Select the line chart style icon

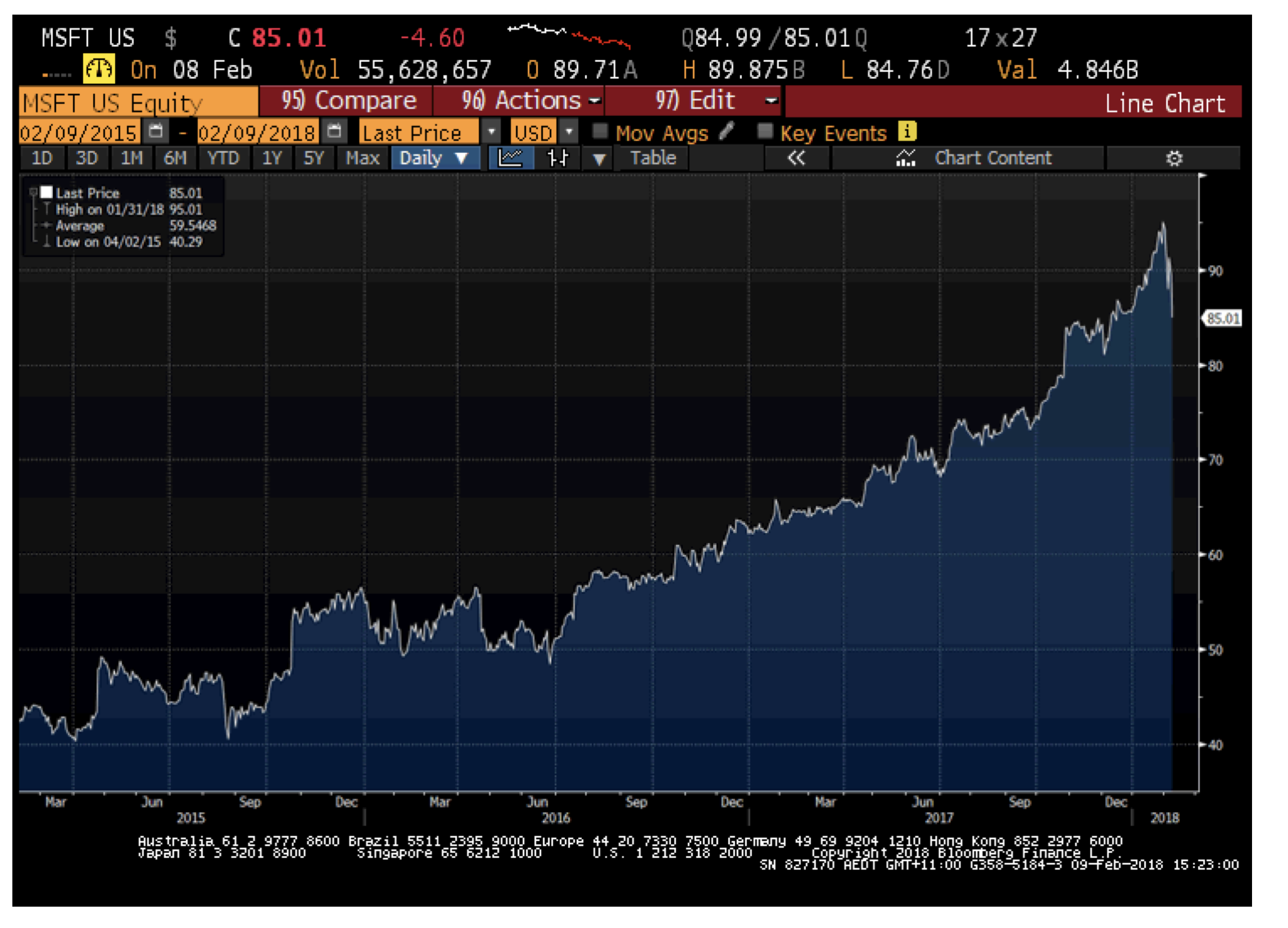coord(510,158)
